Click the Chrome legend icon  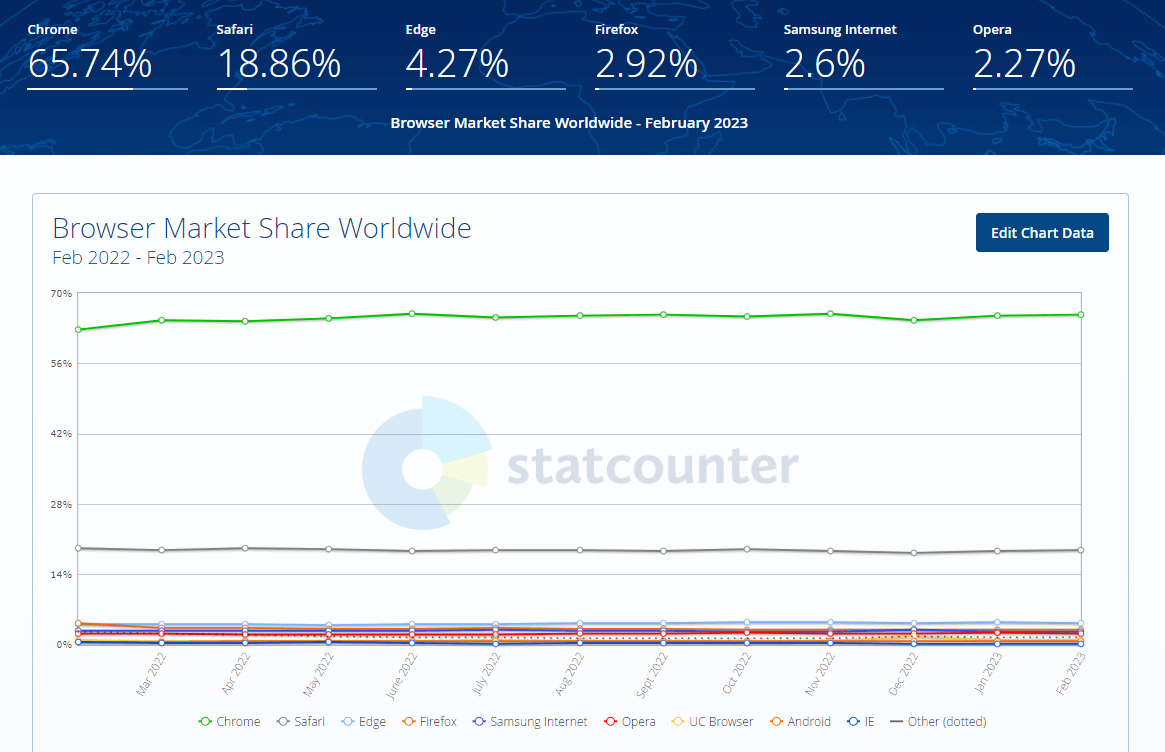(x=207, y=721)
